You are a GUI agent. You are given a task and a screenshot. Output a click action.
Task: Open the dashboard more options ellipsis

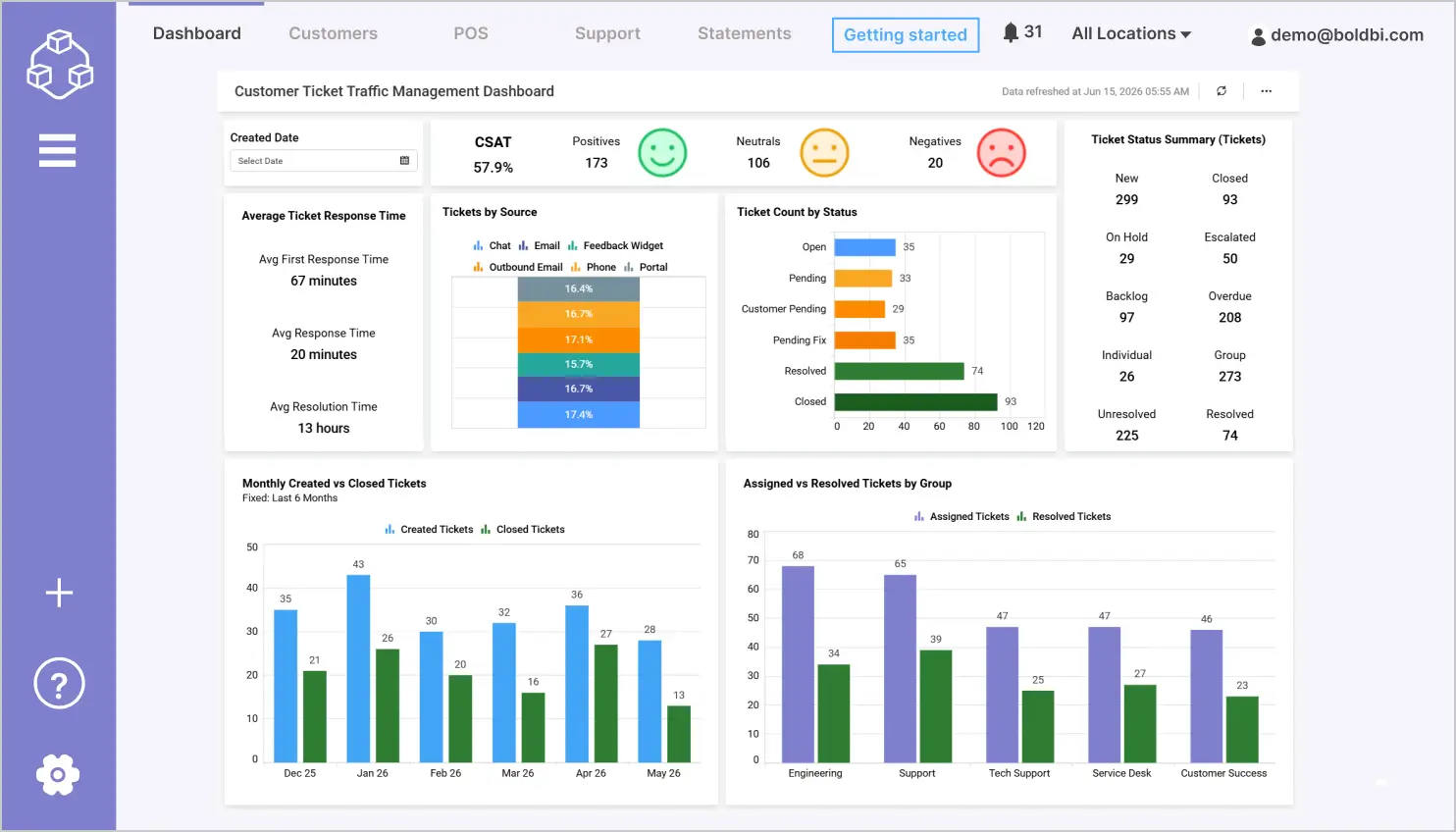point(1267,91)
